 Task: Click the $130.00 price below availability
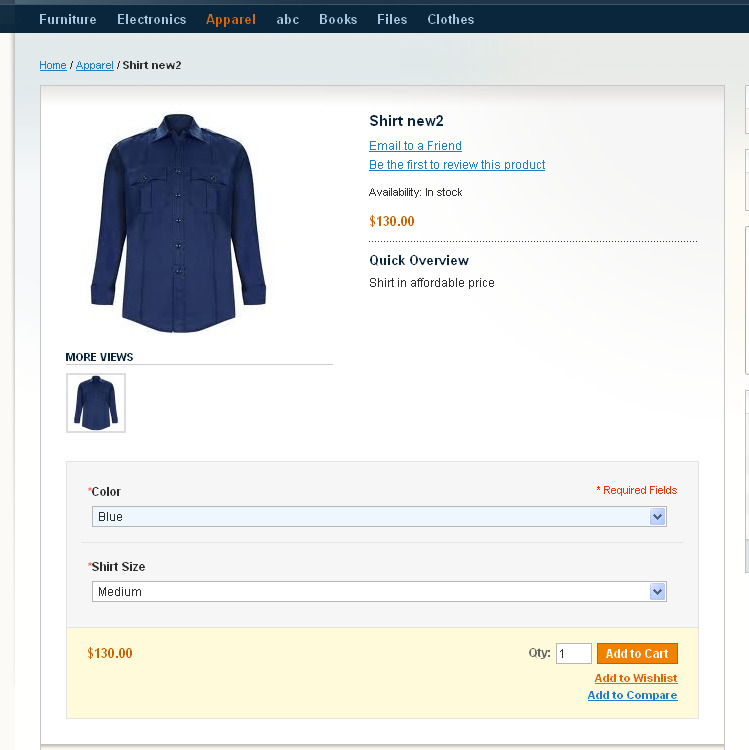pos(392,221)
